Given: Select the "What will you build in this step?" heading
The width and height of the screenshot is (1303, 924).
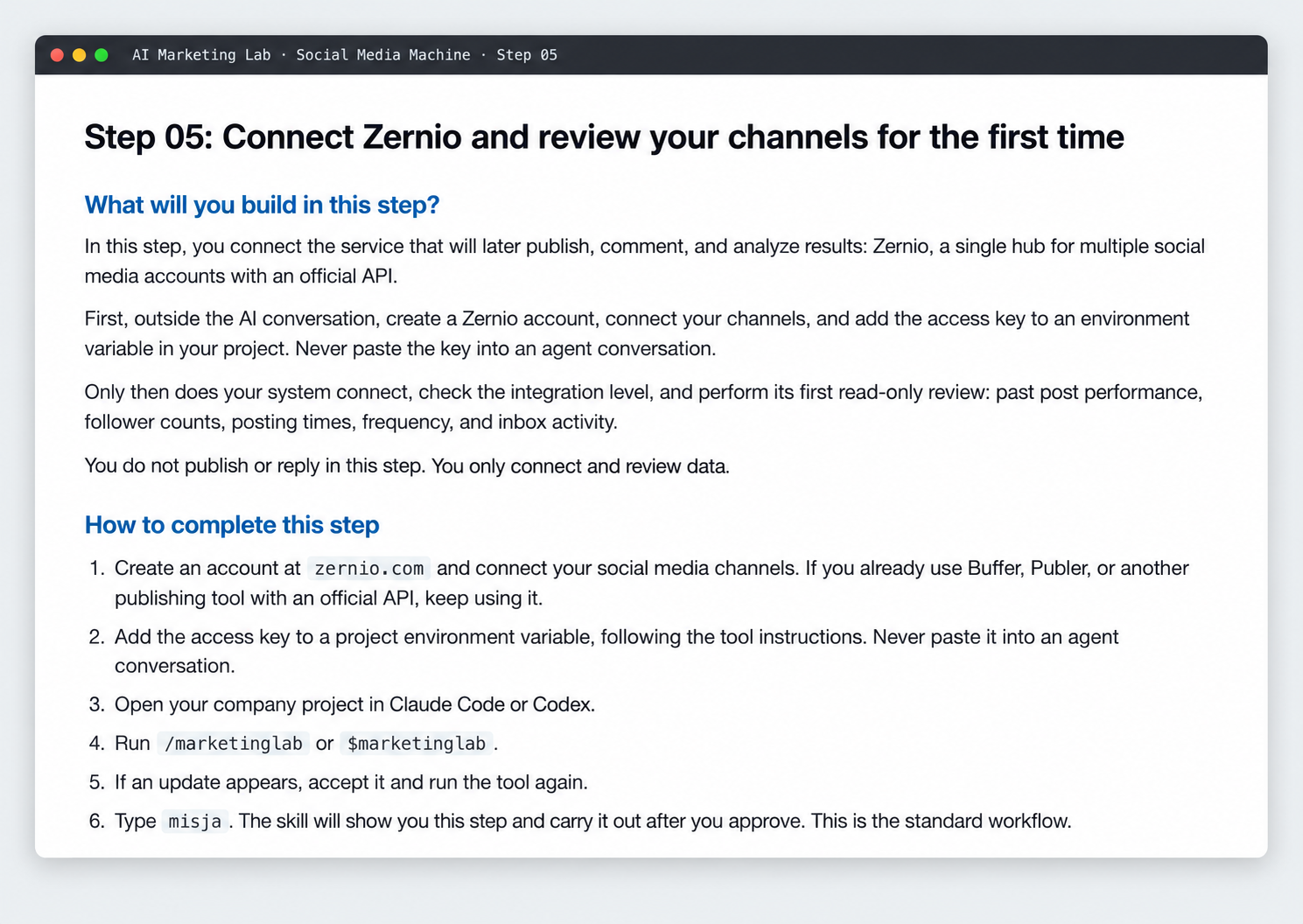Looking at the screenshot, I should (262, 205).
